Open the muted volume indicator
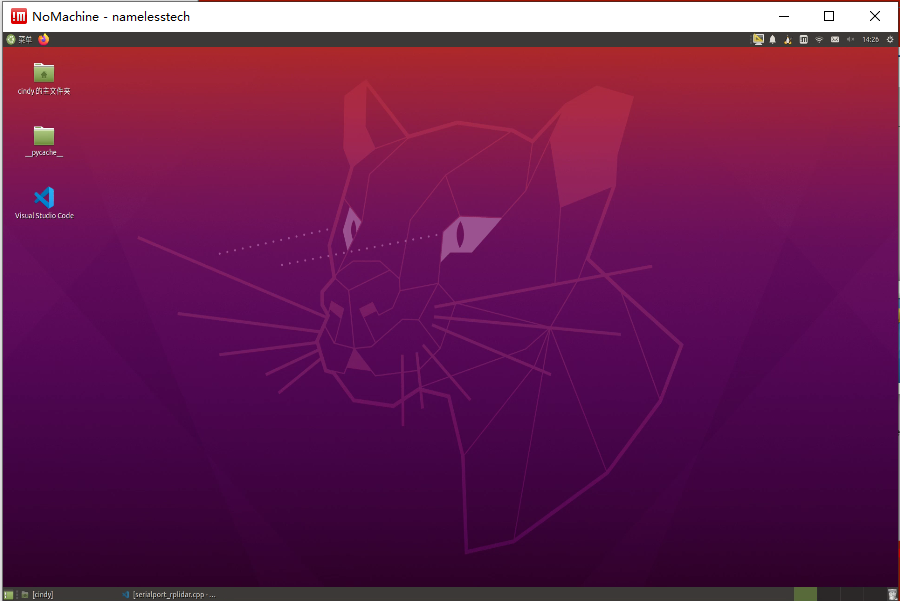Image resolution: width=900 pixels, height=601 pixels. pyautogui.click(x=850, y=40)
